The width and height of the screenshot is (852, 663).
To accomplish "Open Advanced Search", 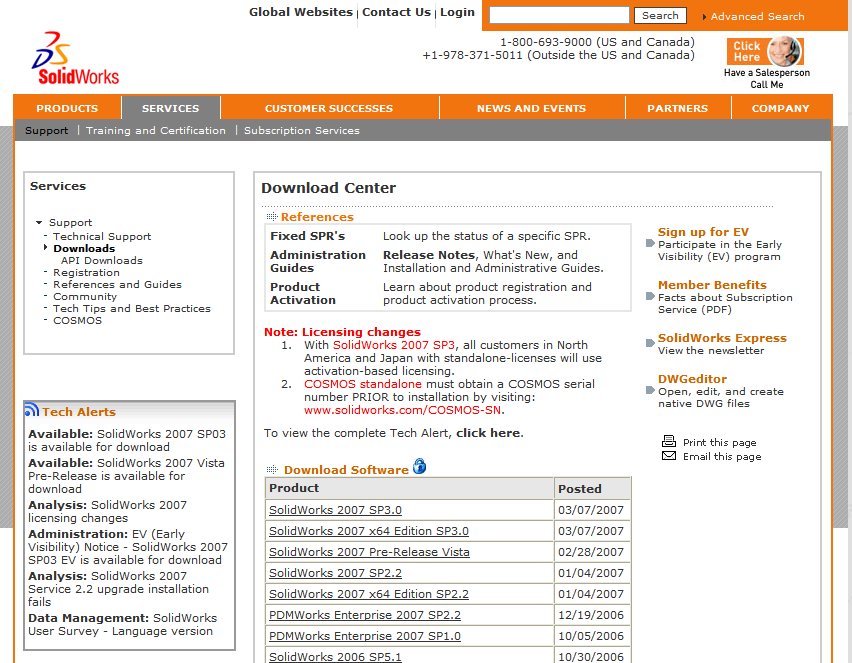I will pyautogui.click(x=757, y=16).
